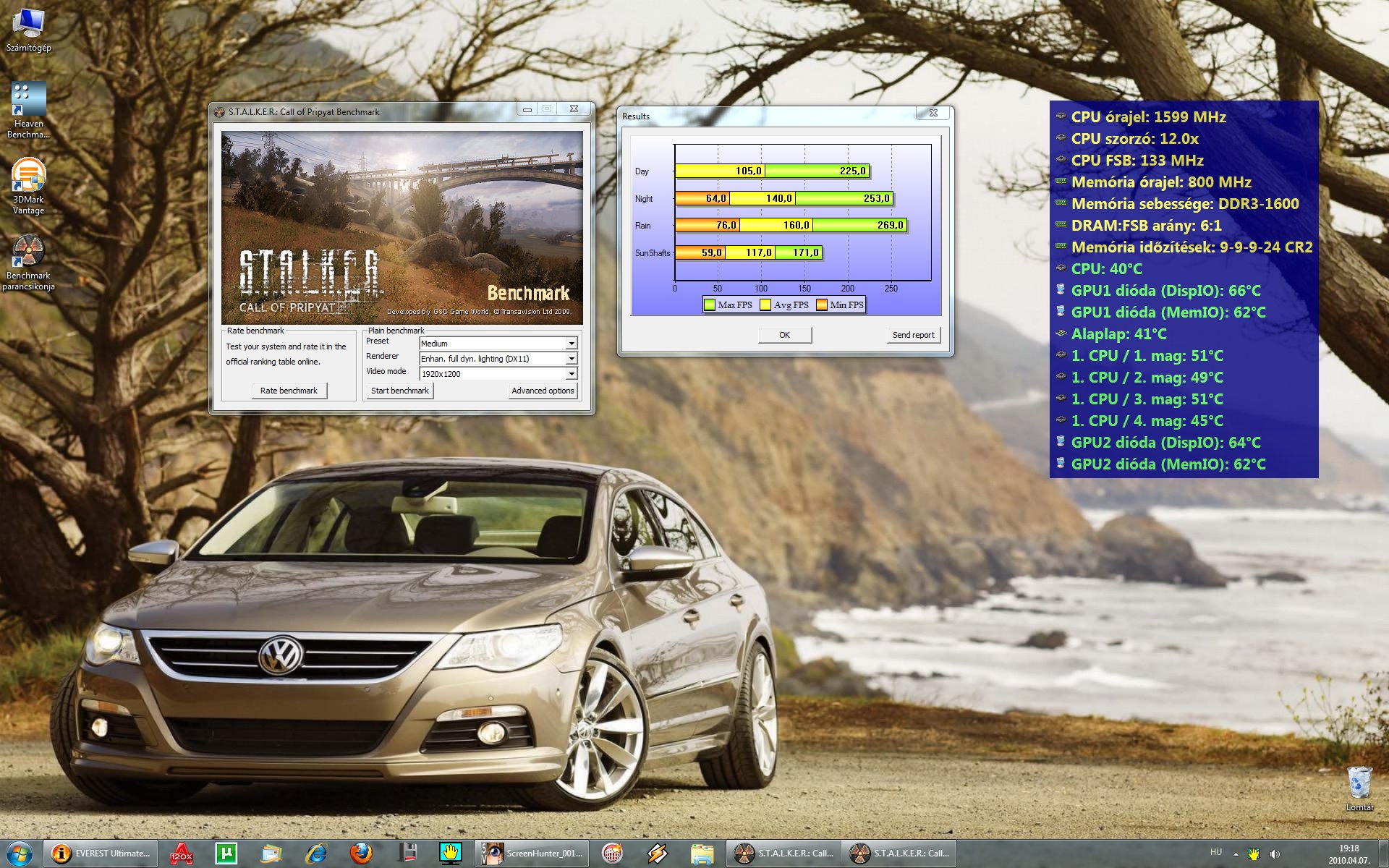Click OK in the Results window
Viewport: 1389px width, 868px height.
click(x=784, y=335)
